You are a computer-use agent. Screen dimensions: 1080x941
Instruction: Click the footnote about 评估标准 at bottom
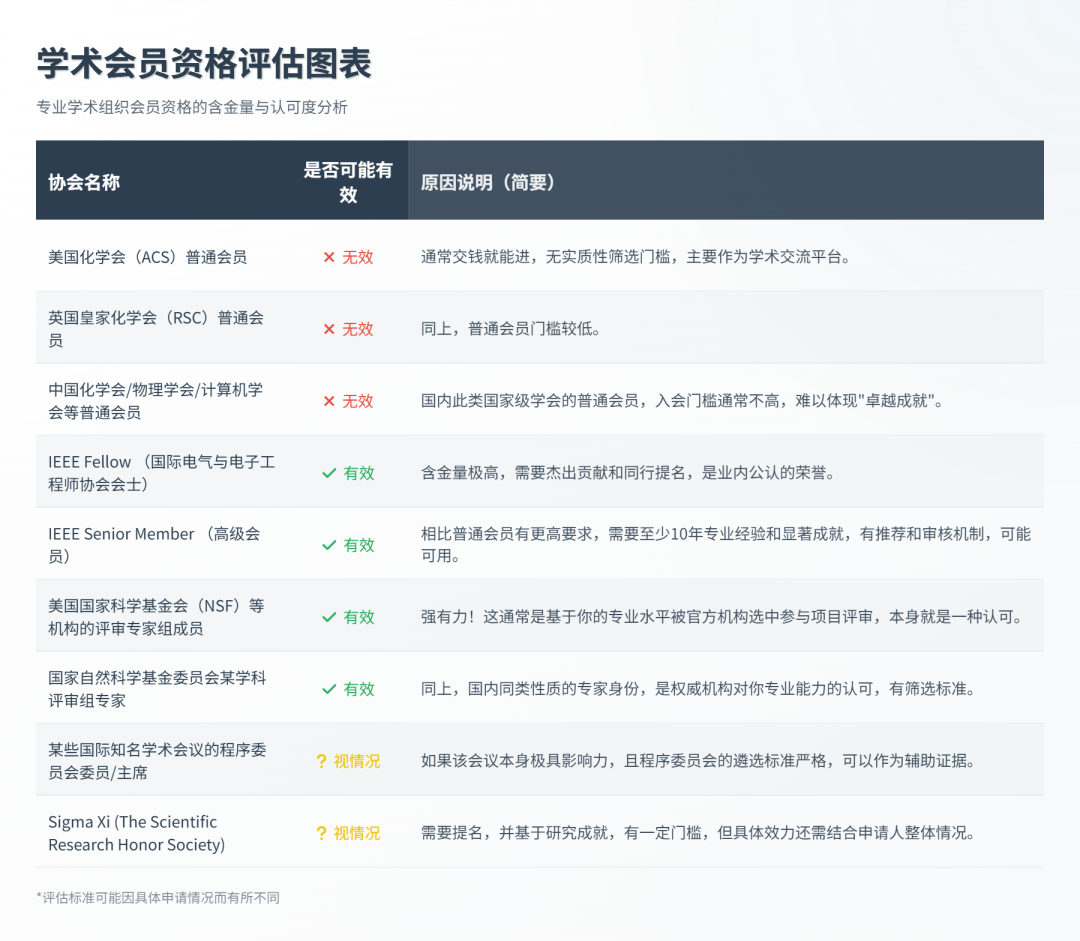(x=158, y=898)
